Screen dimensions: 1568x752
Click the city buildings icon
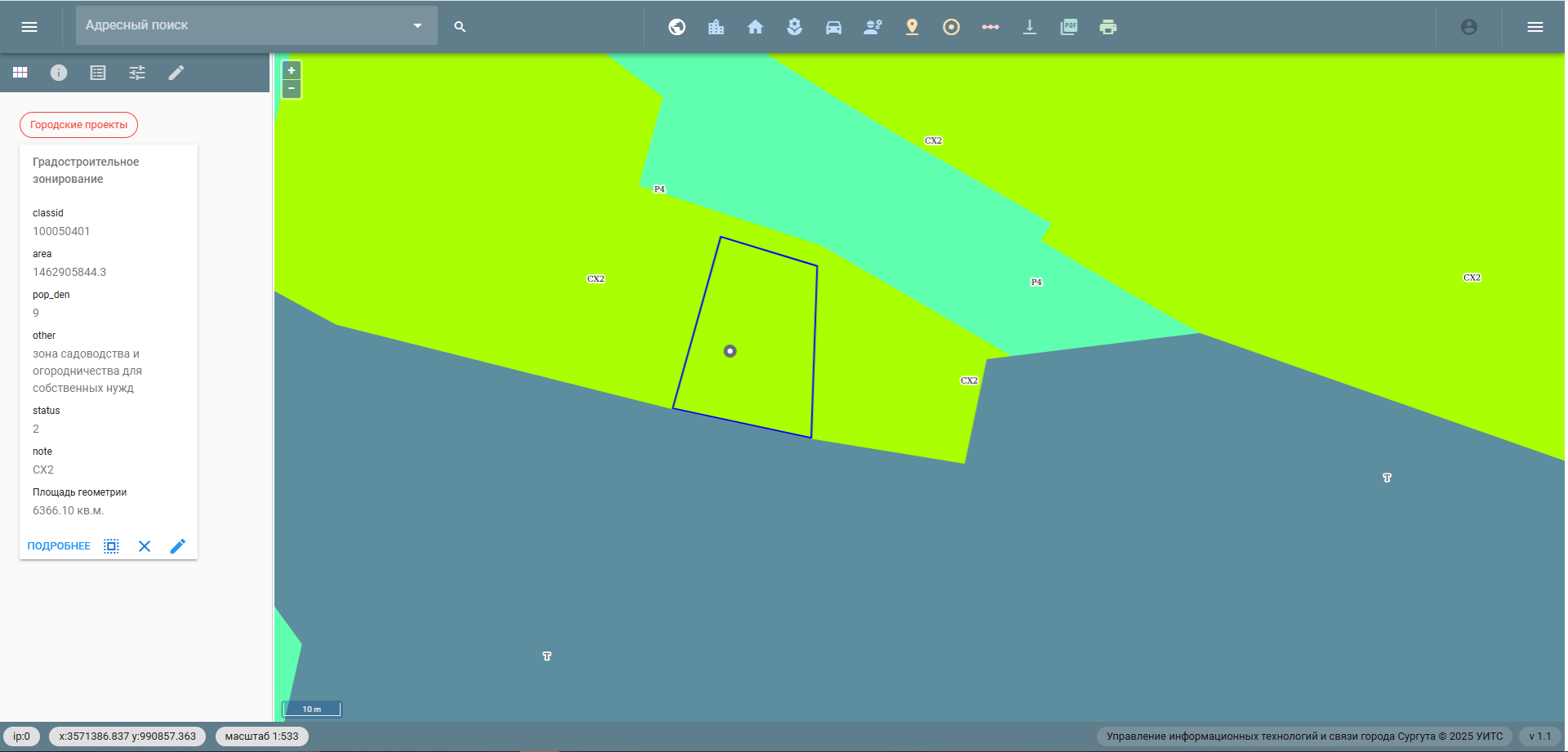(x=716, y=27)
